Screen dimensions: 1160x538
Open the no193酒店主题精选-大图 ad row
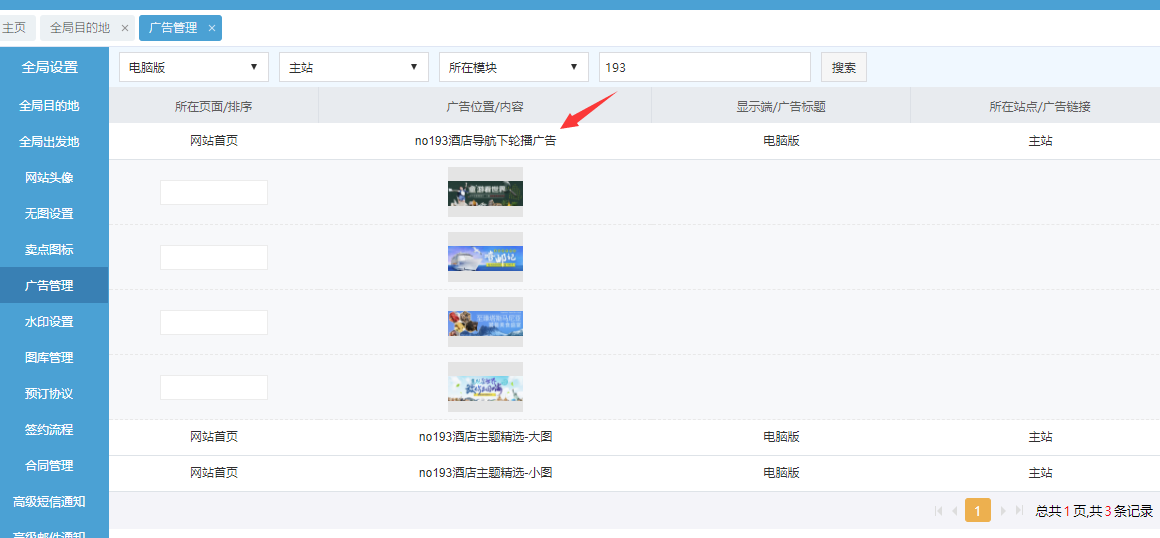[485, 437]
